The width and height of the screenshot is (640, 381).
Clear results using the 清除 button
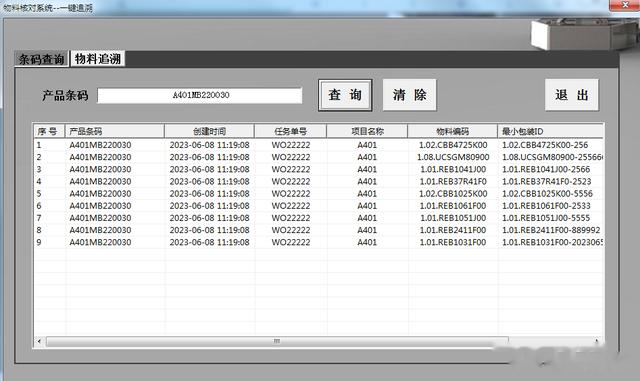[409, 95]
